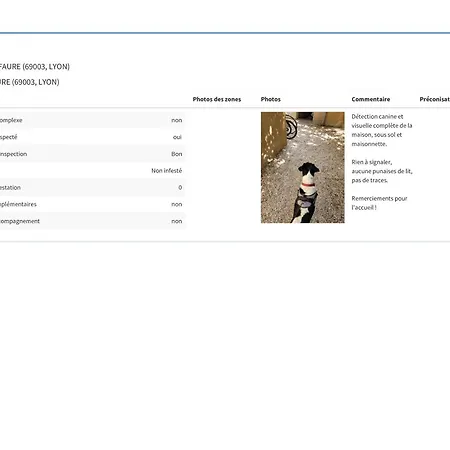450x450 pixels.
Task: Click the 'Photos' column header
Action: coord(271,99)
